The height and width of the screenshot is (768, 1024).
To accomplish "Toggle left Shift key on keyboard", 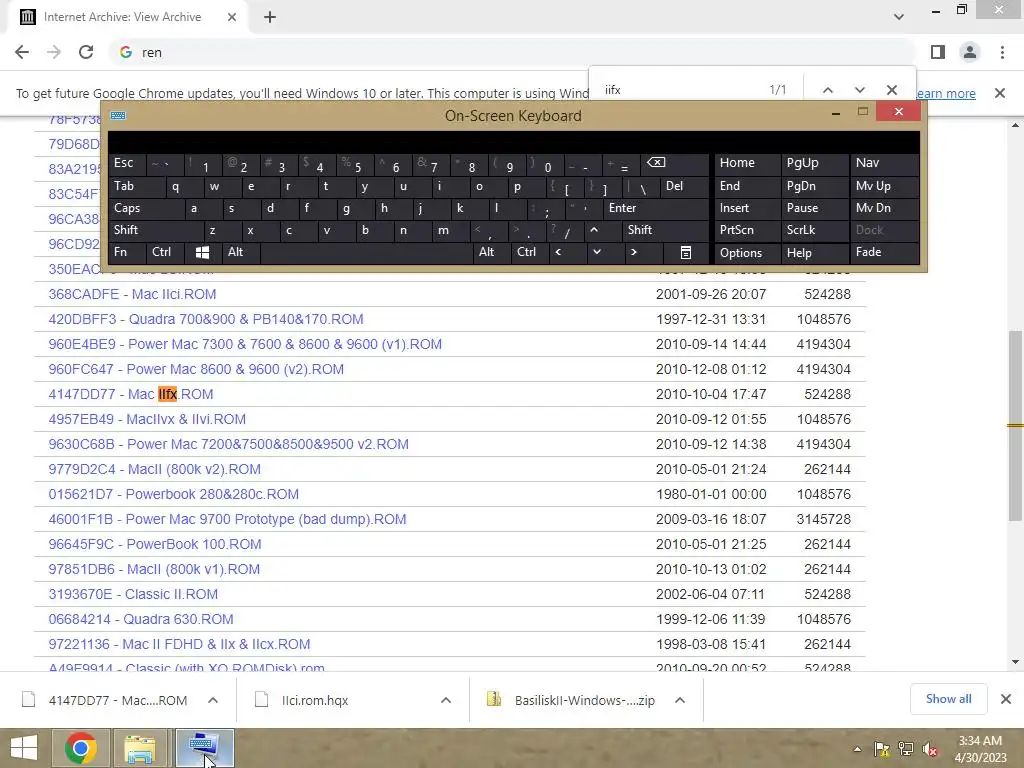I will 155,230.
